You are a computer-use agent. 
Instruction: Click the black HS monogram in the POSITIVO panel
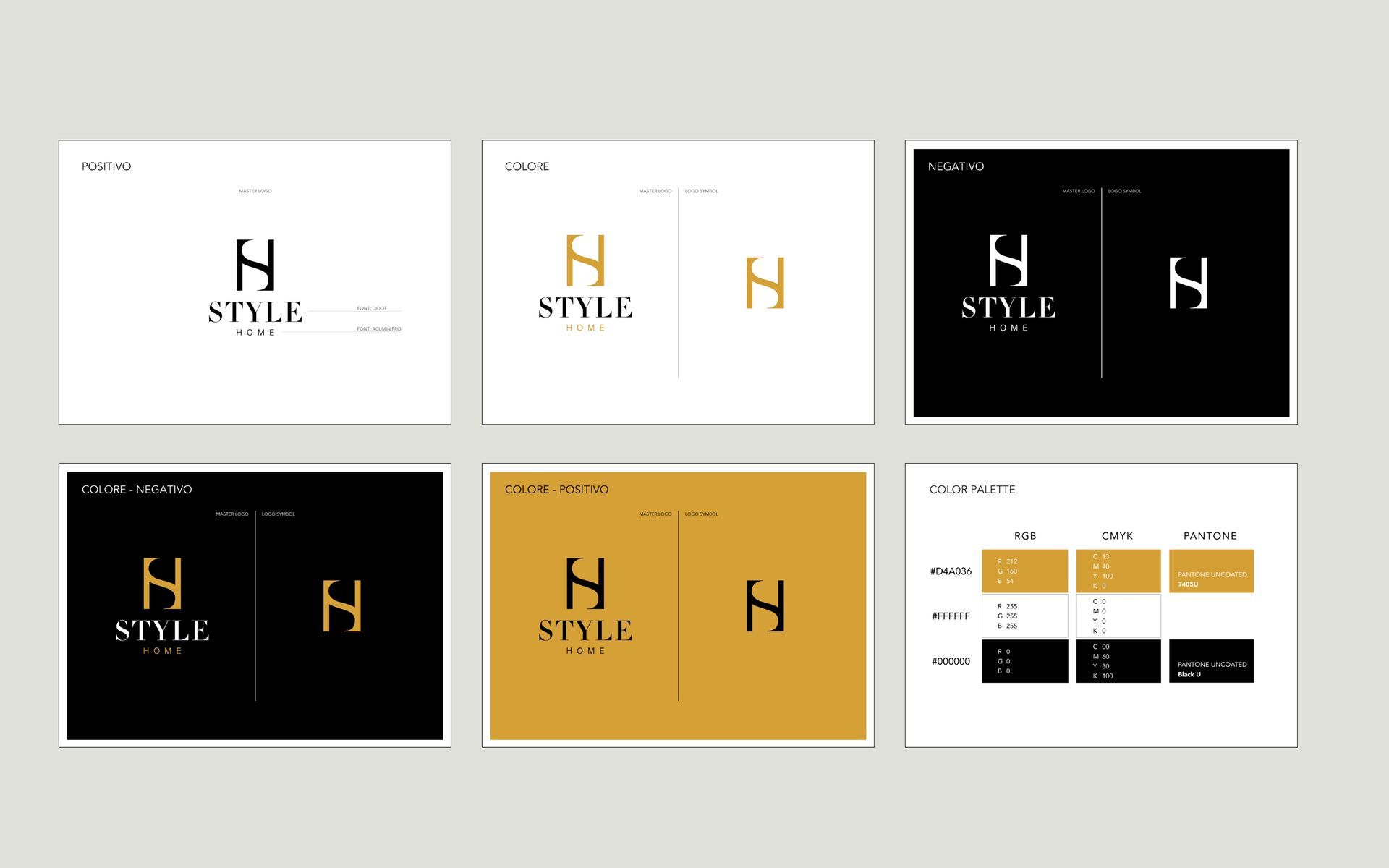click(255, 265)
